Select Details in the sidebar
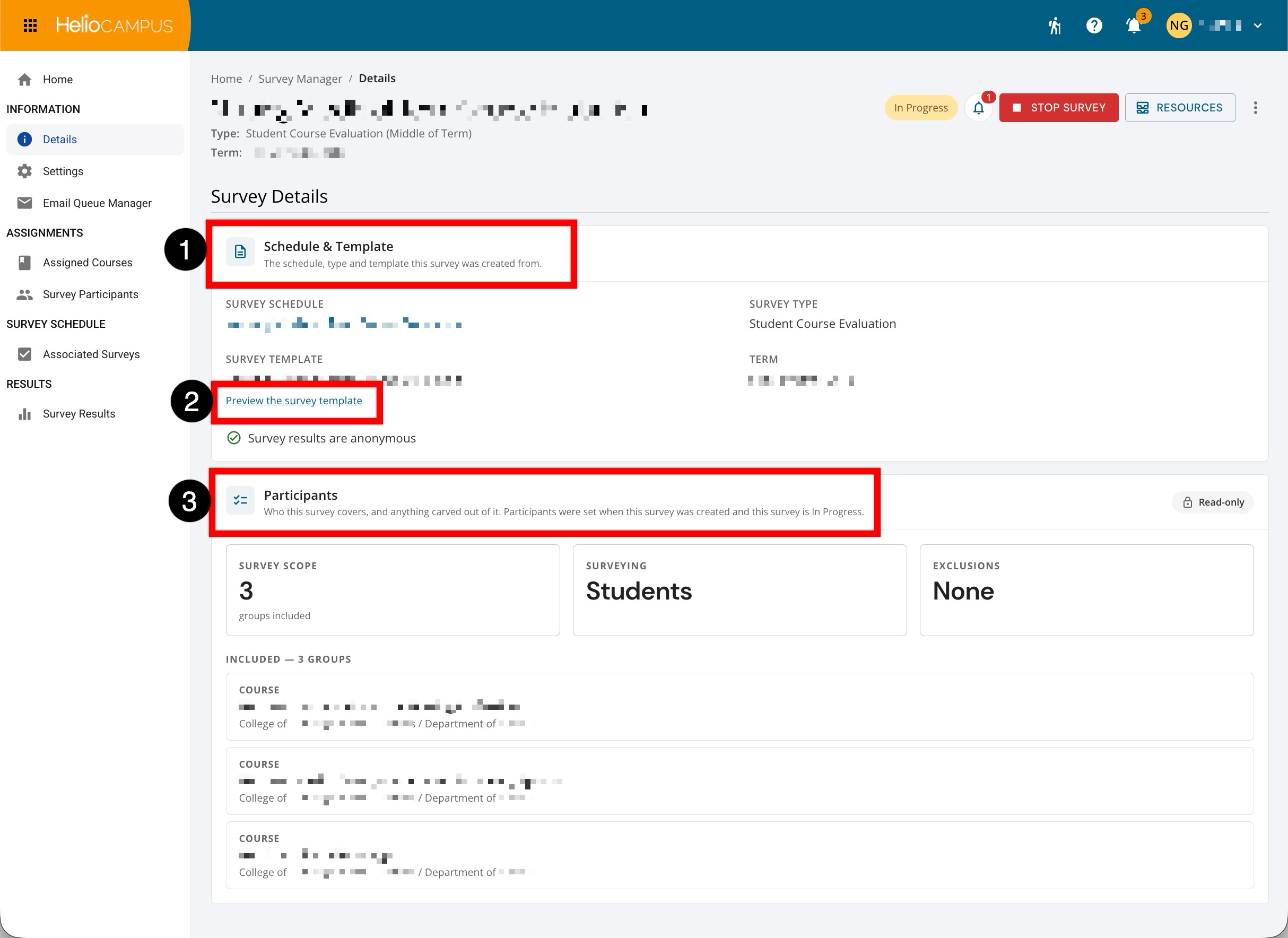This screenshot has height=938, width=1288. (x=95, y=139)
